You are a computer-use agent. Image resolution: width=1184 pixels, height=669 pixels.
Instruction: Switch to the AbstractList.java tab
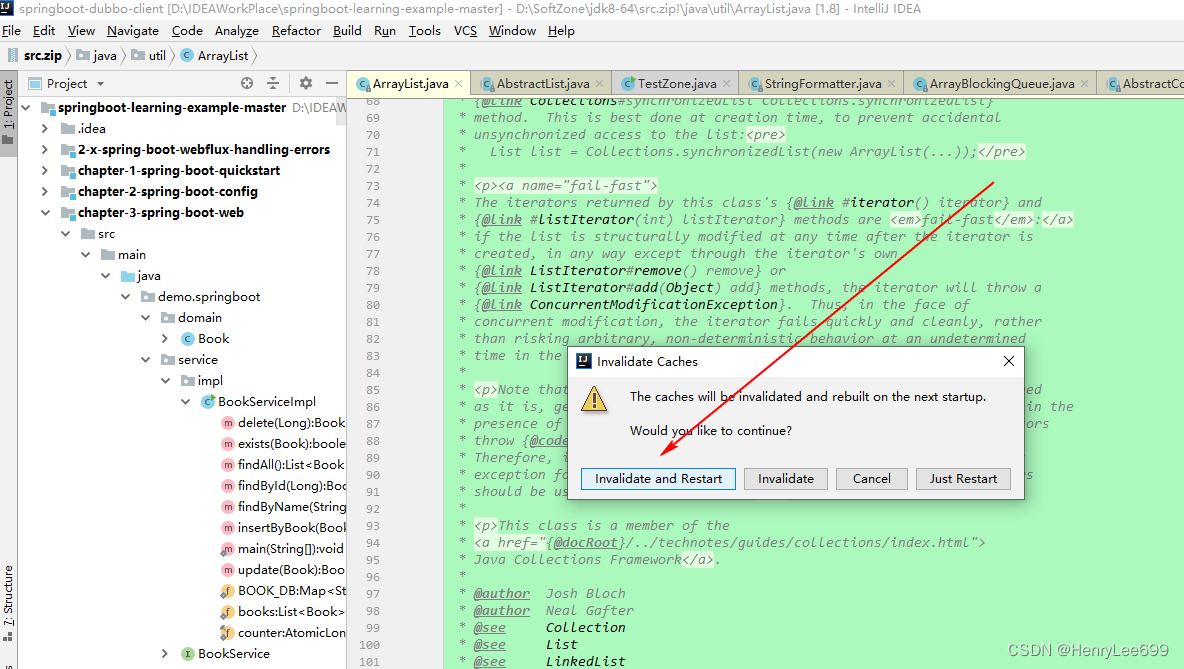pos(542,84)
